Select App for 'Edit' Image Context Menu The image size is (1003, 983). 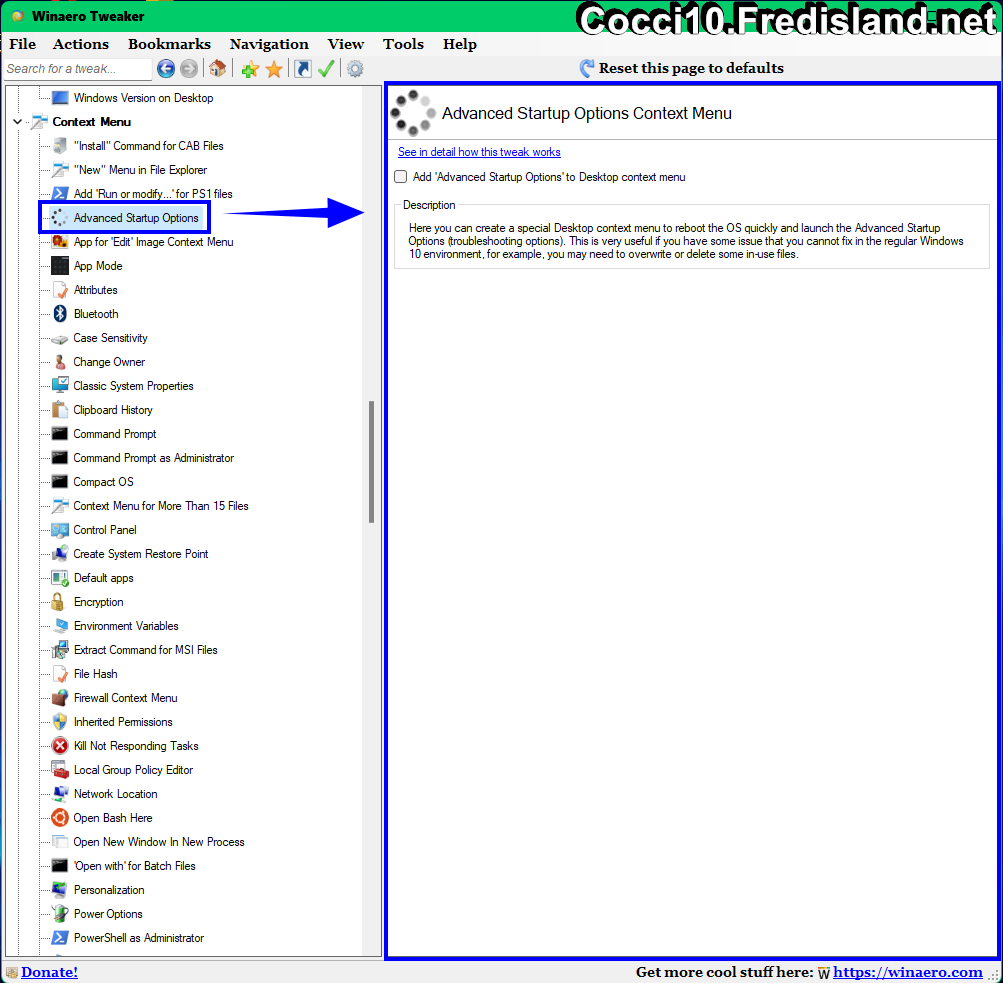tap(154, 242)
